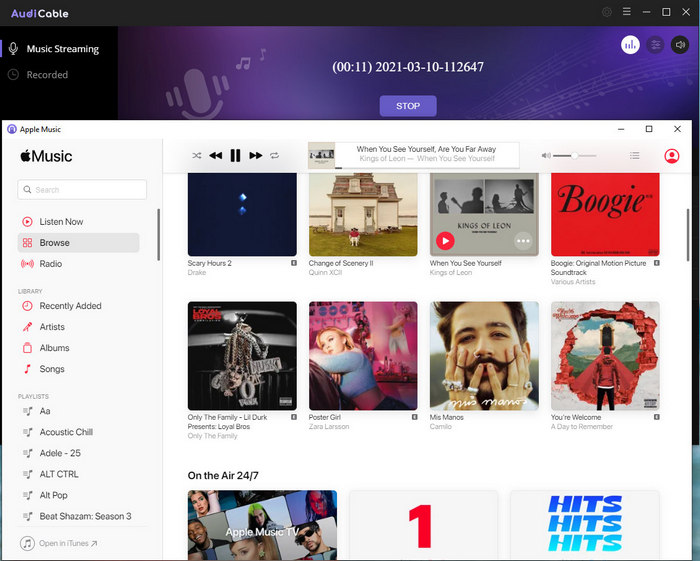This screenshot has height=561, width=700.
Task: Click the When You See Yourself album title
Action: (x=466, y=263)
